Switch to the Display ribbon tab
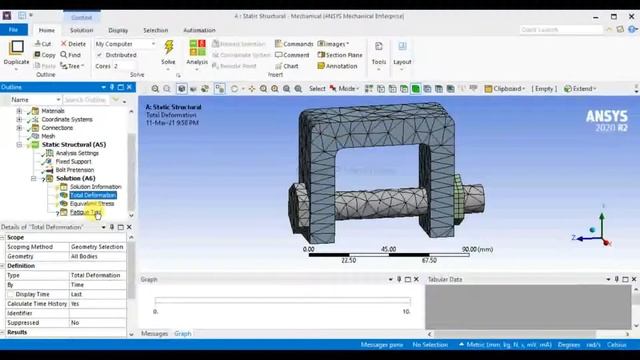The width and height of the screenshot is (640, 360). pos(118,30)
